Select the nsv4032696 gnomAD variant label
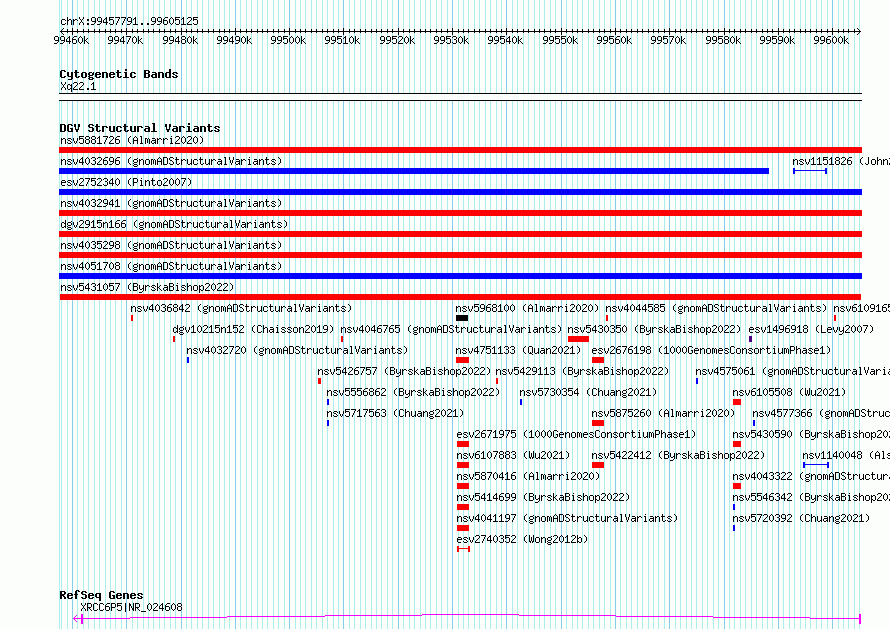 click(171, 161)
